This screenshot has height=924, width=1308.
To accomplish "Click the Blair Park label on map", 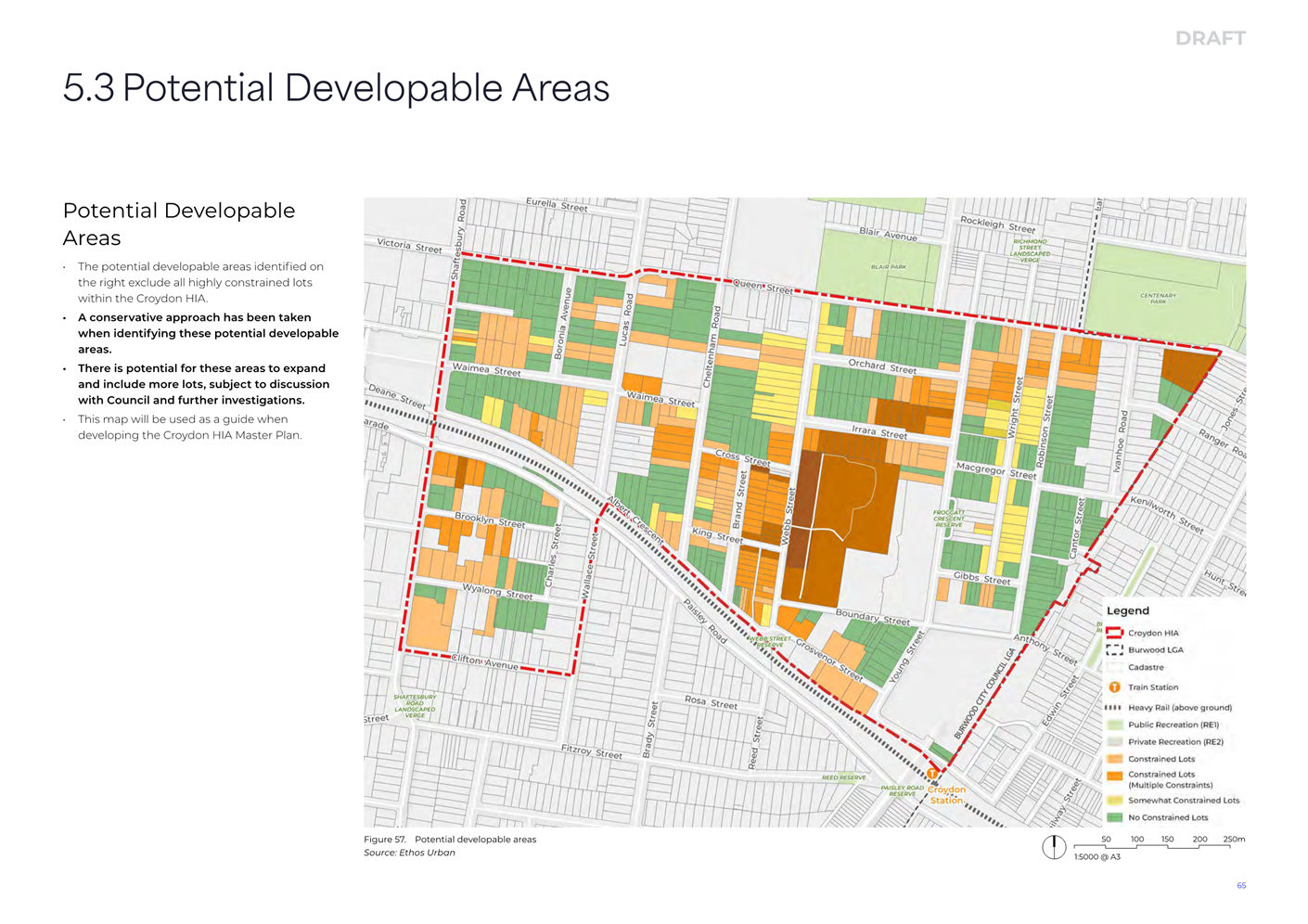I will (888, 267).
